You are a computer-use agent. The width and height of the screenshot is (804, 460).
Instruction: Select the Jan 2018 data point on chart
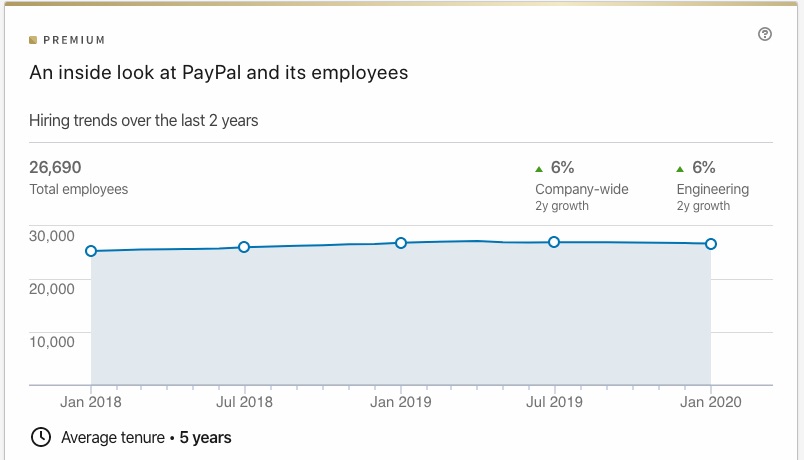tap(91, 251)
